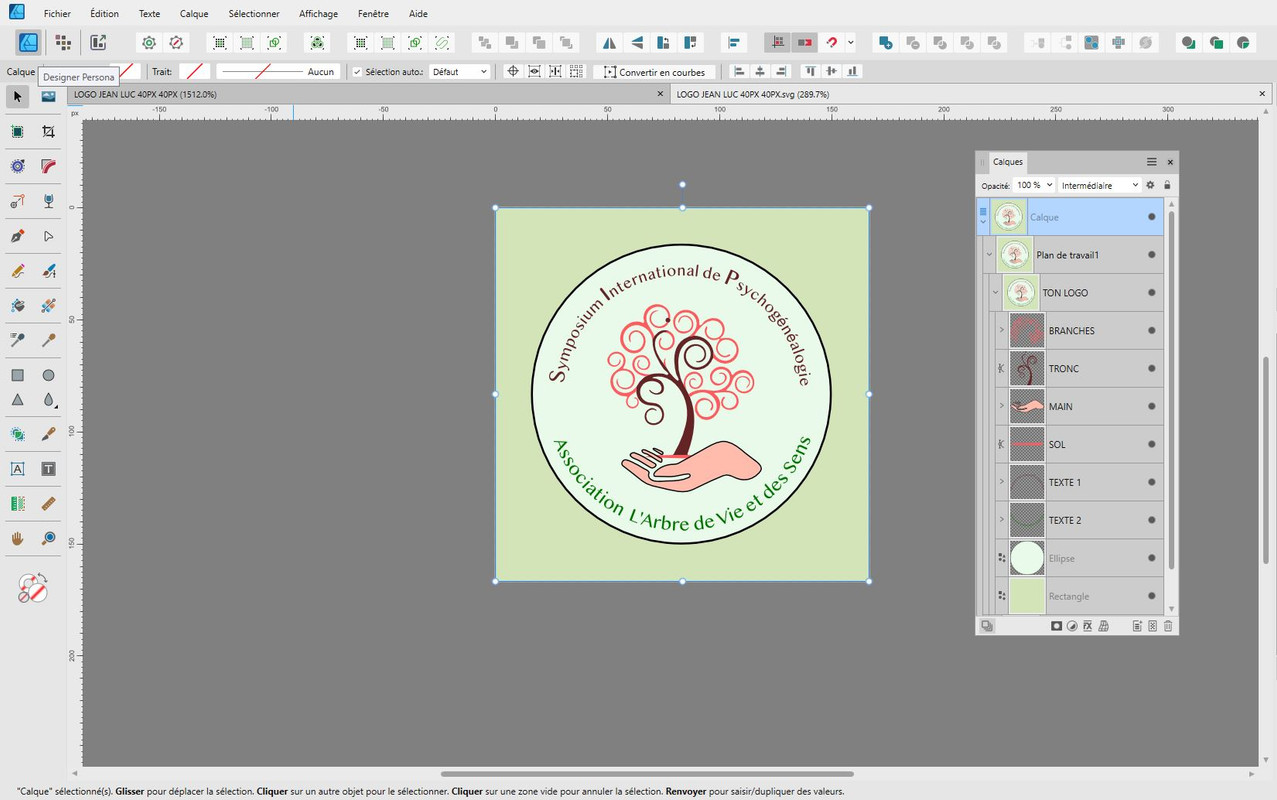Click the color reset swatches in left toolbar
This screenshot has width=1277, height=800.
pos(31,588)
